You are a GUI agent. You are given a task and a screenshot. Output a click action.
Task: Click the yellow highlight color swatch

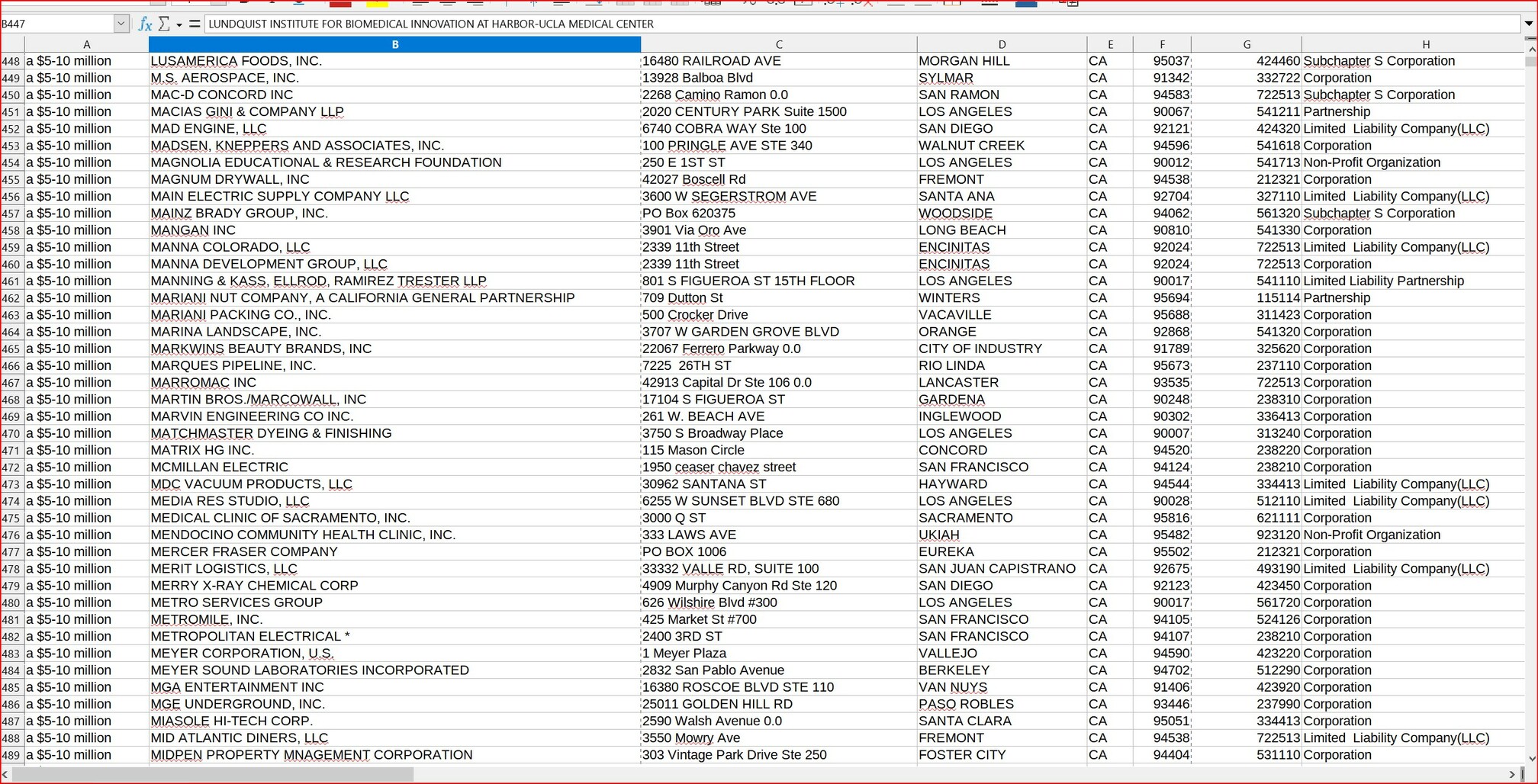[x=377, y=4]
